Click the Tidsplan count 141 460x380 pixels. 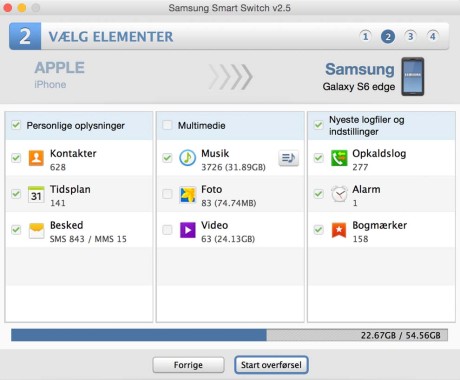(x=58, y=203)
